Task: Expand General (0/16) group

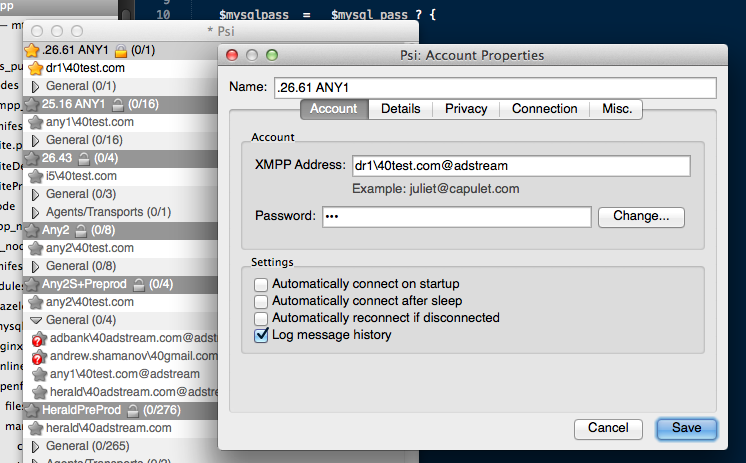Action: (35, 140)
